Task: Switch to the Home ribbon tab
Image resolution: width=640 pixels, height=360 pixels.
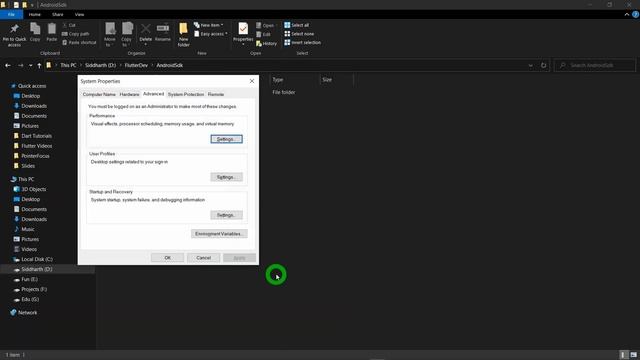Action: (35, 14)
